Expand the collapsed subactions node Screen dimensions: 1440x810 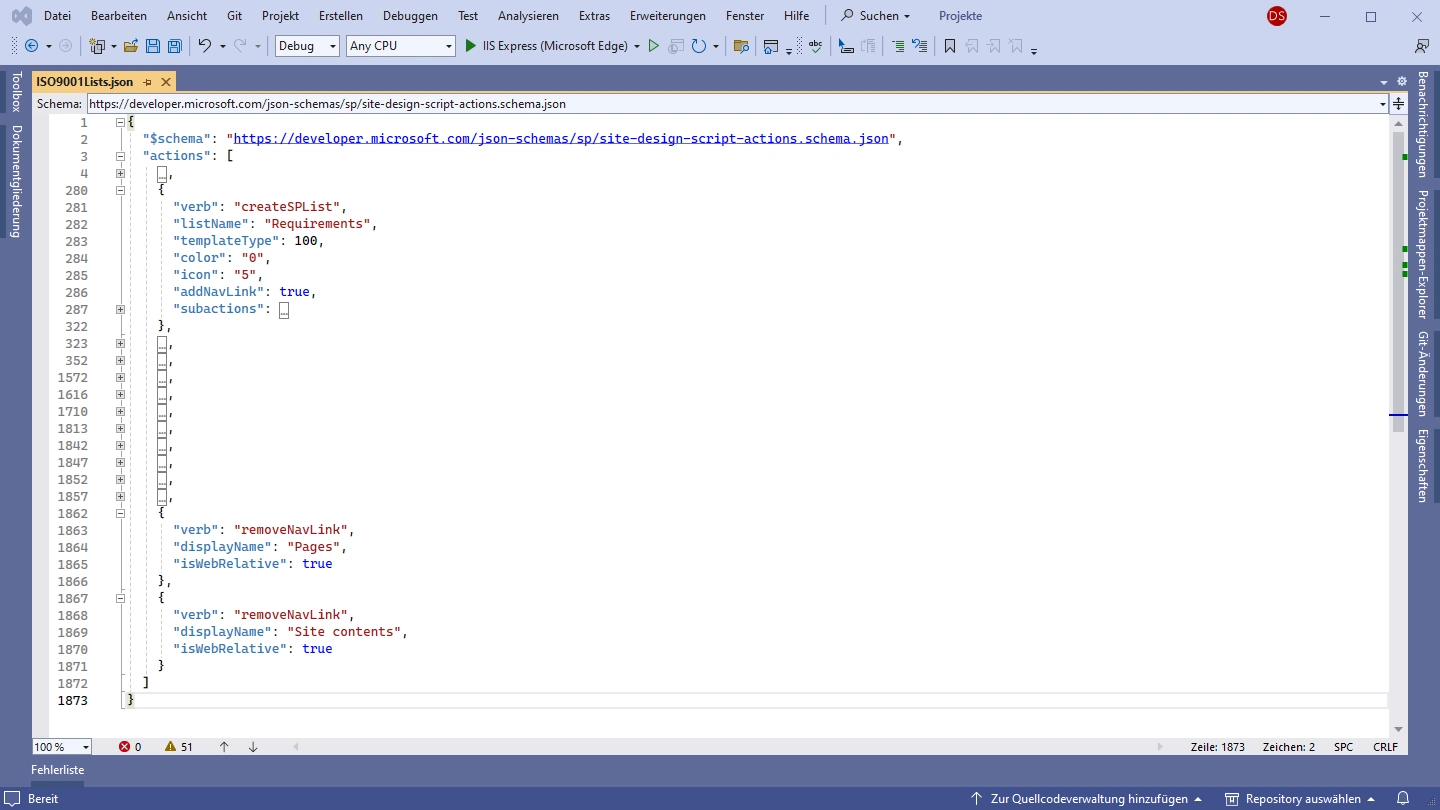120,309
